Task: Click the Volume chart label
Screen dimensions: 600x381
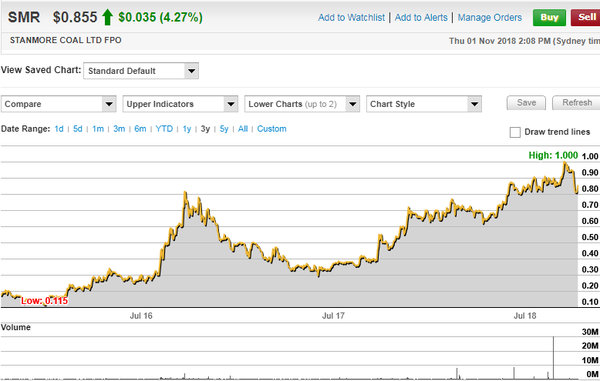Action: pyautogui.click(x=16, y=327)
